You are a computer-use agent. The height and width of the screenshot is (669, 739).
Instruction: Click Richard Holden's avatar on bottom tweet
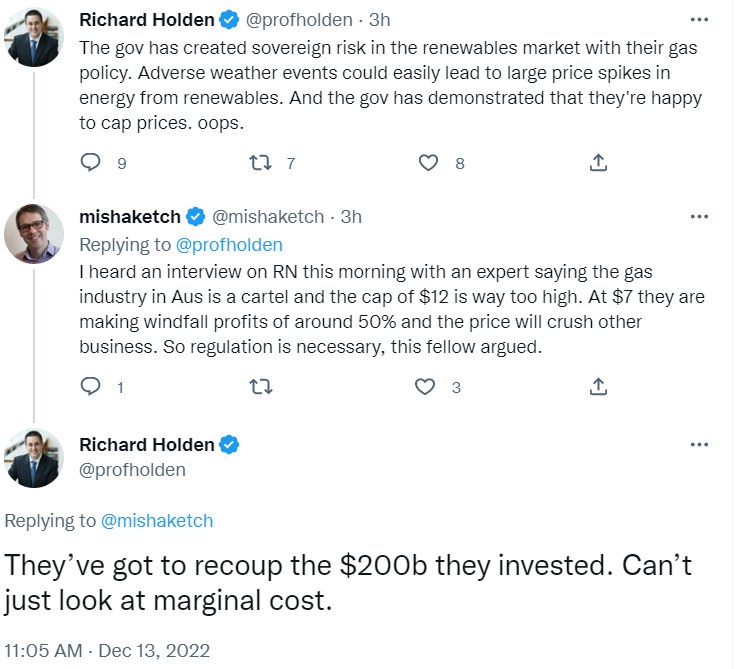[x=36, y=456]
